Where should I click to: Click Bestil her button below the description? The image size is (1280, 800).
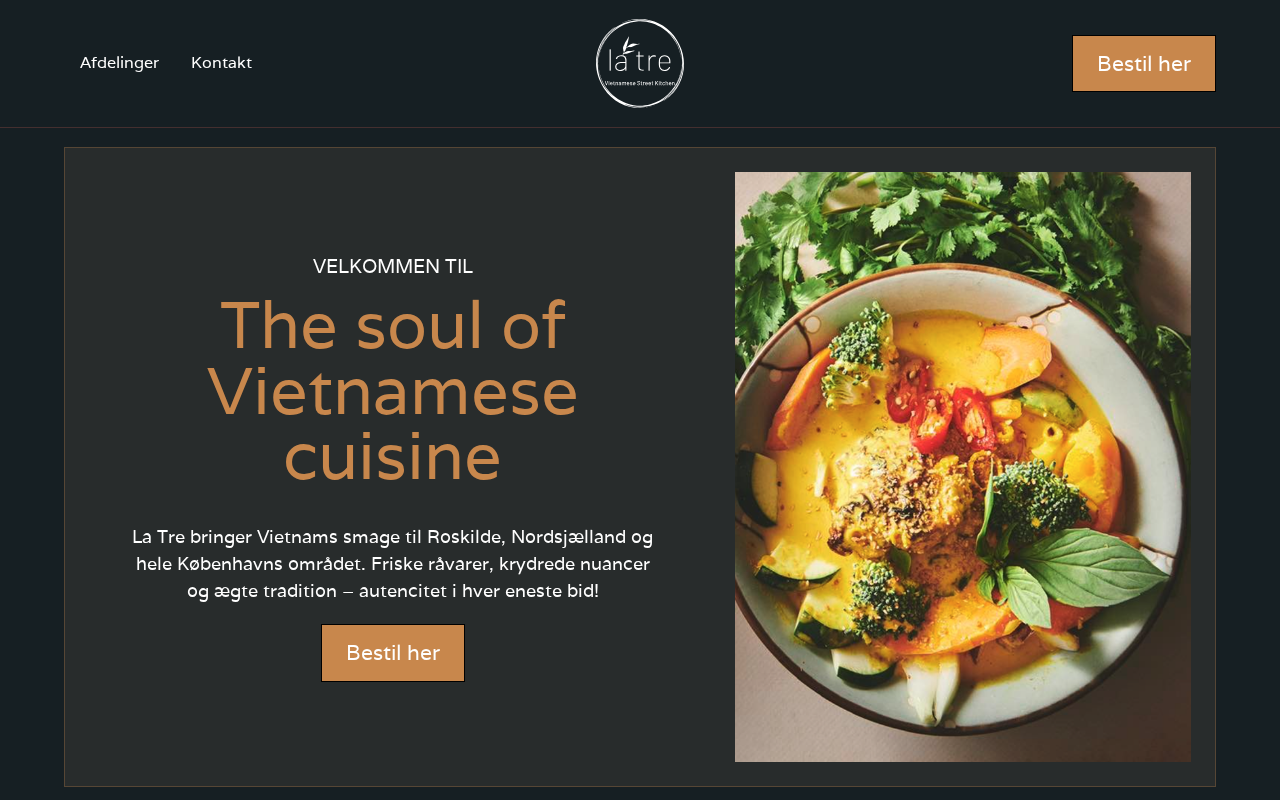(x=393, y=653)
